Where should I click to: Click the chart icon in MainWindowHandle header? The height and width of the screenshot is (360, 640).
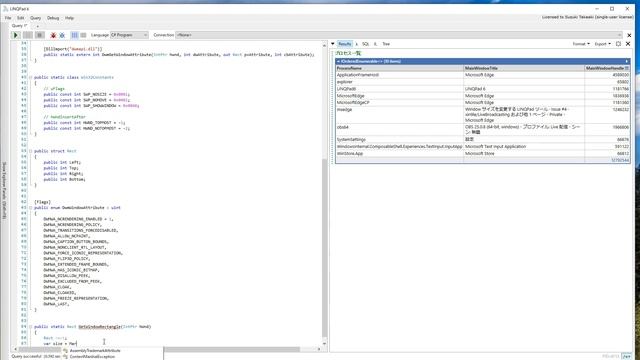pos(627,68)
